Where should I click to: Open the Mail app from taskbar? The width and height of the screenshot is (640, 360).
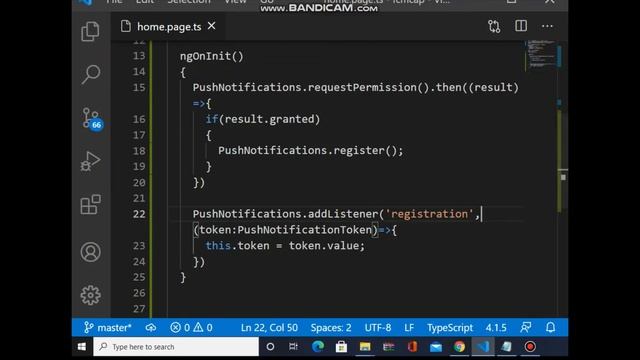tap(436, 347)
